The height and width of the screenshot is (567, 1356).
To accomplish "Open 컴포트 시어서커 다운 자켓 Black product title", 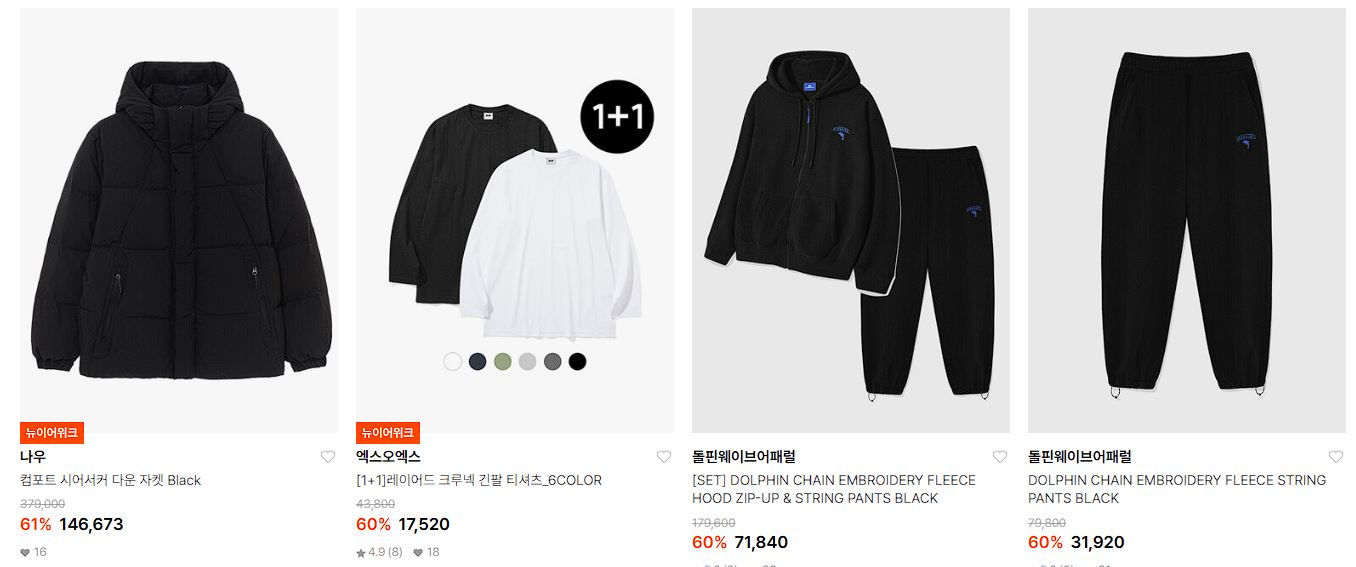I will click(111, 480).
